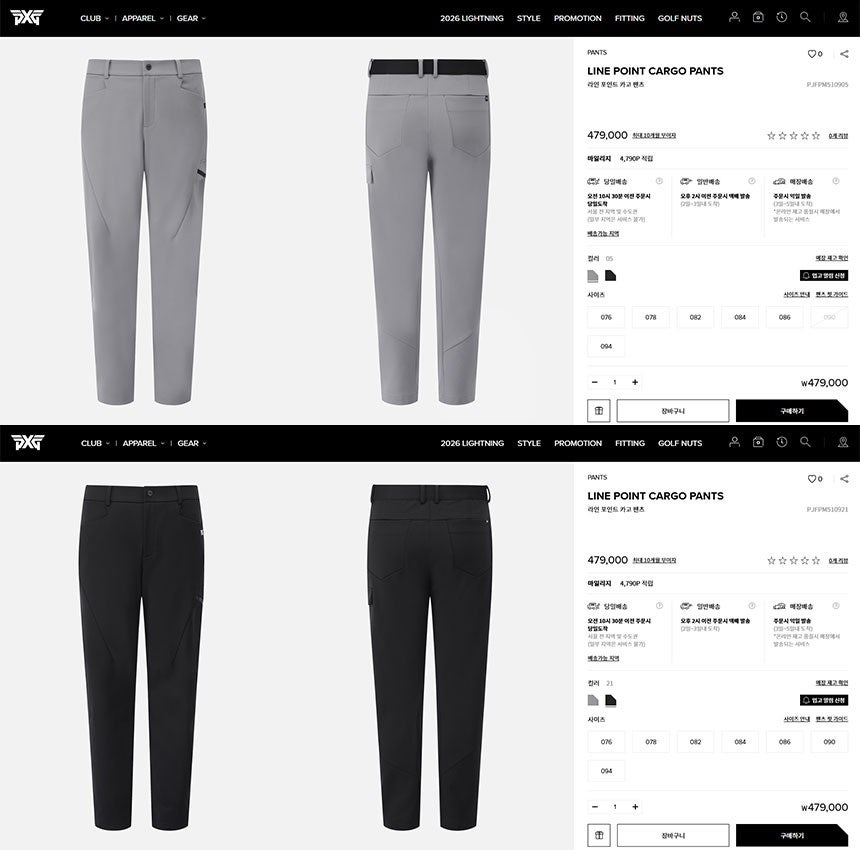The image size is (860, 850).
Task: Open the shopping bag icon in top header
Action: [758, 17]
